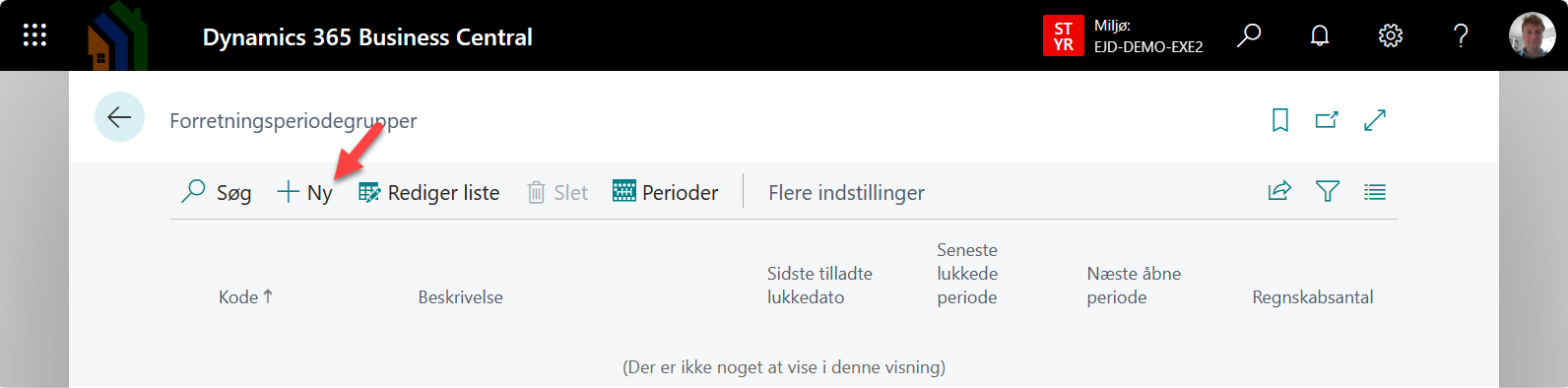The image size is (1568, 388).
Task: Open the notifications bell
Action: (x=1320, y=35)
